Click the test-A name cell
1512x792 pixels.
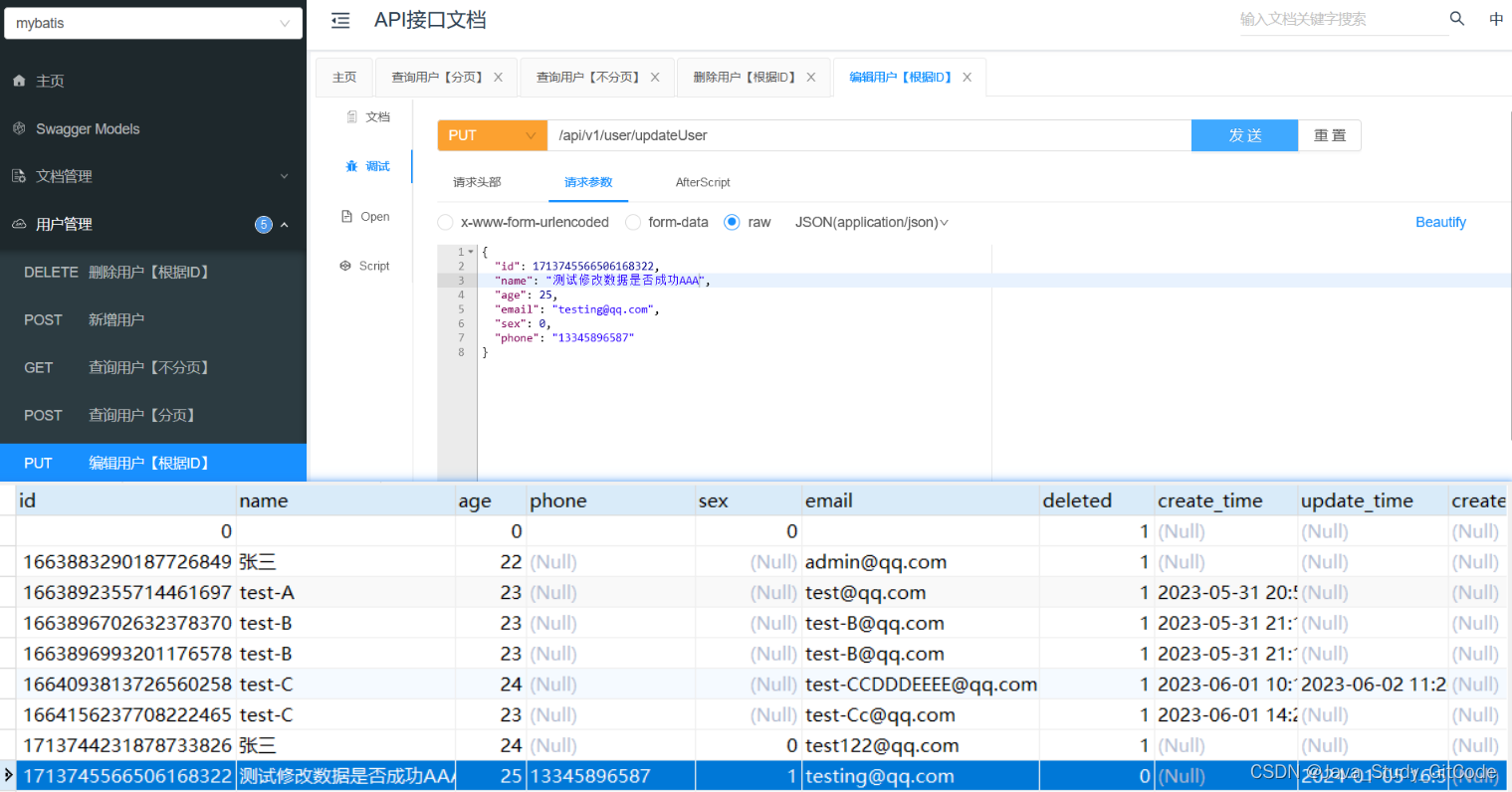pyautogui.click(x=345, y=593)
